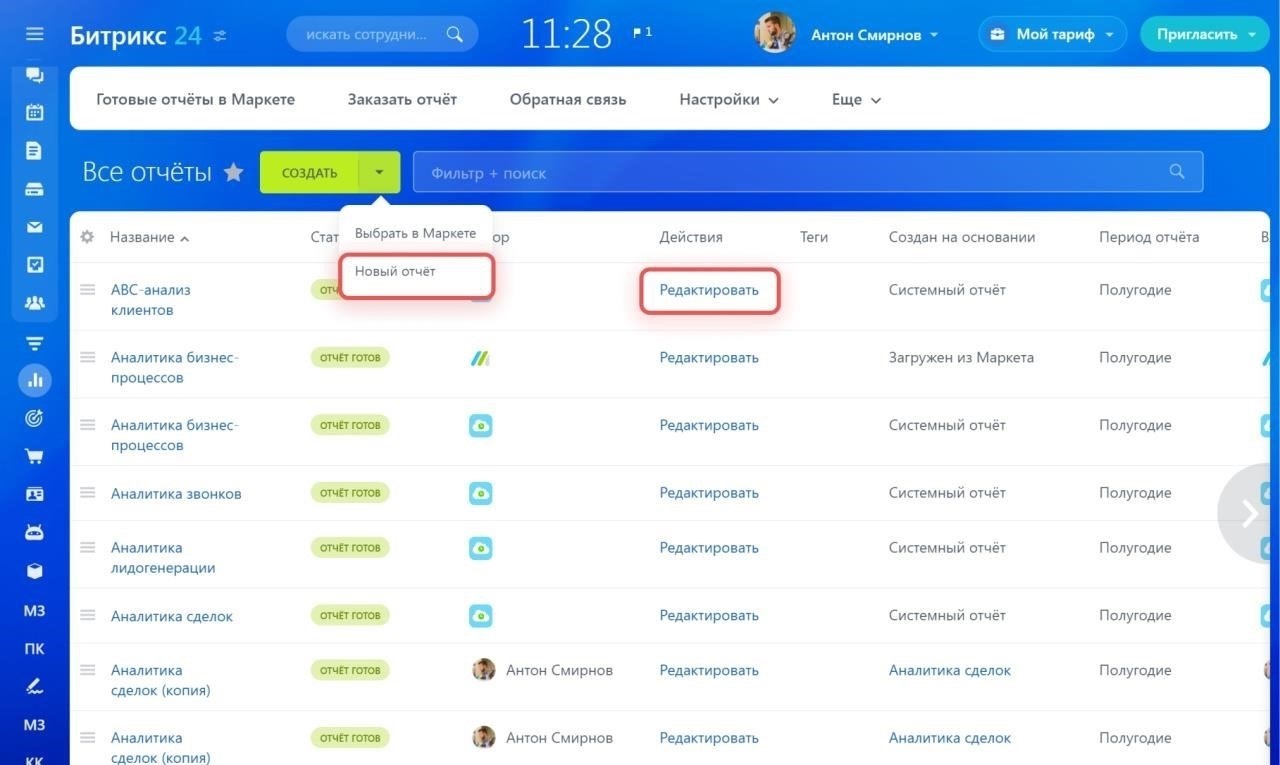Open the Мой тариф dropdown
The width and height of the screenshot is (1280, 765).
click(1051, 34)
